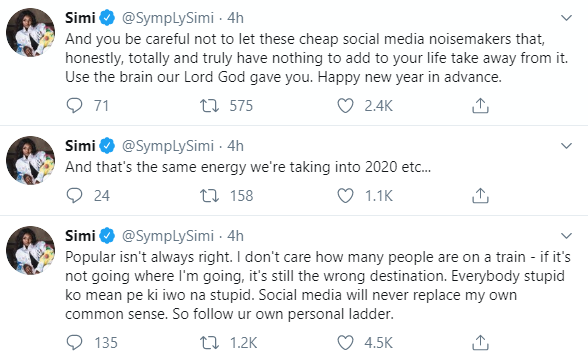Screen dimensions: 588x361
Task: Expand the more-options chevron on the 2020 tweet
Action: point(566,145)
